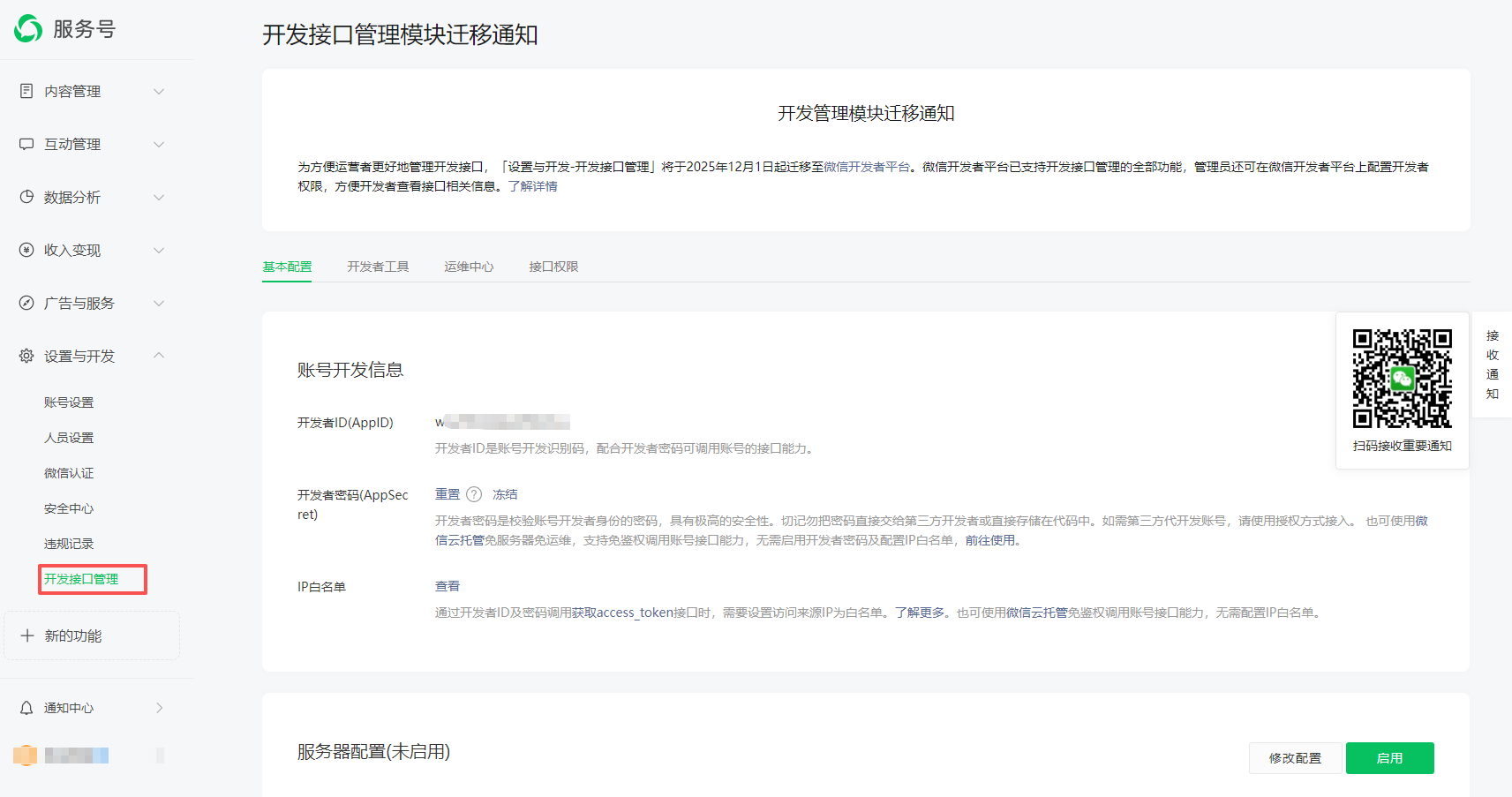Click the 内容管理 sidebar label

click(x=72, y=91)
